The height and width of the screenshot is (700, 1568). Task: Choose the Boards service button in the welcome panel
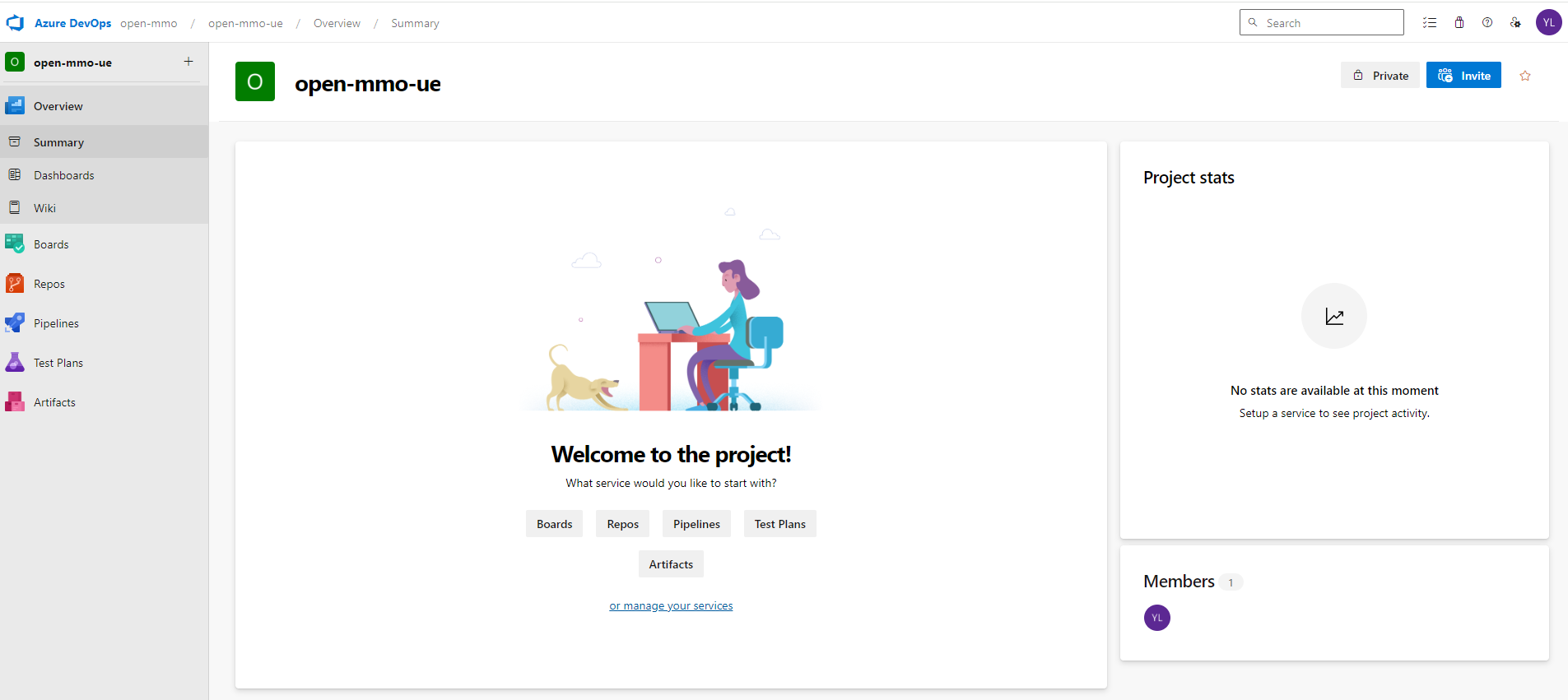(555, 524)
